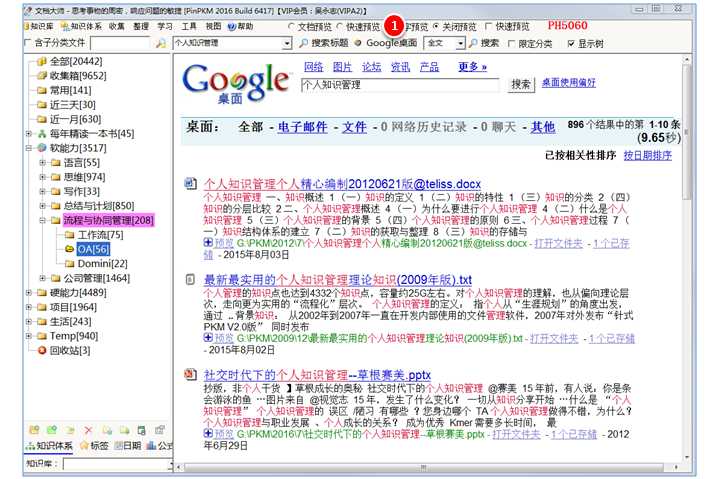Click the Word document icon beside teliss.docx result
Viewport: 720px width, 479px height.
pyautogui.click(x=190, y=184)
